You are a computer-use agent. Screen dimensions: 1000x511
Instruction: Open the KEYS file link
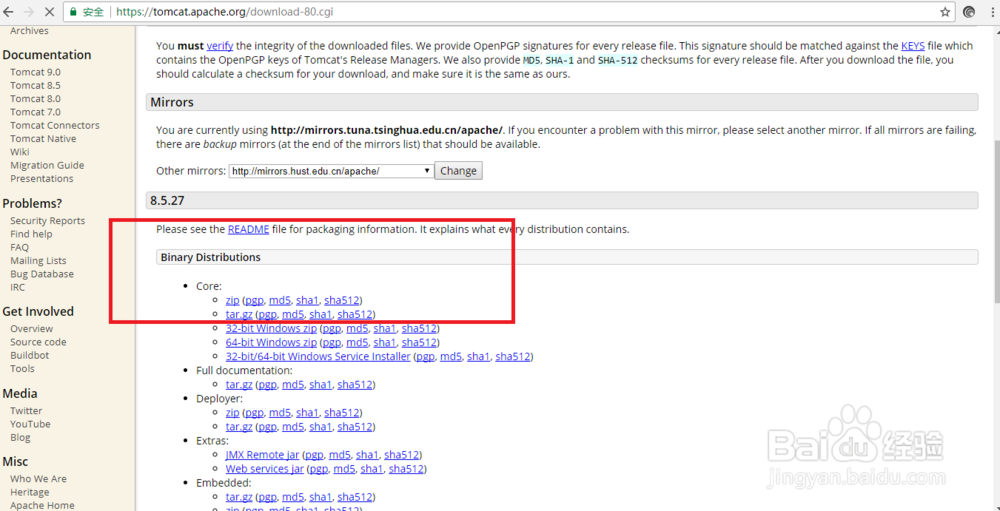[x=913, y=46]
